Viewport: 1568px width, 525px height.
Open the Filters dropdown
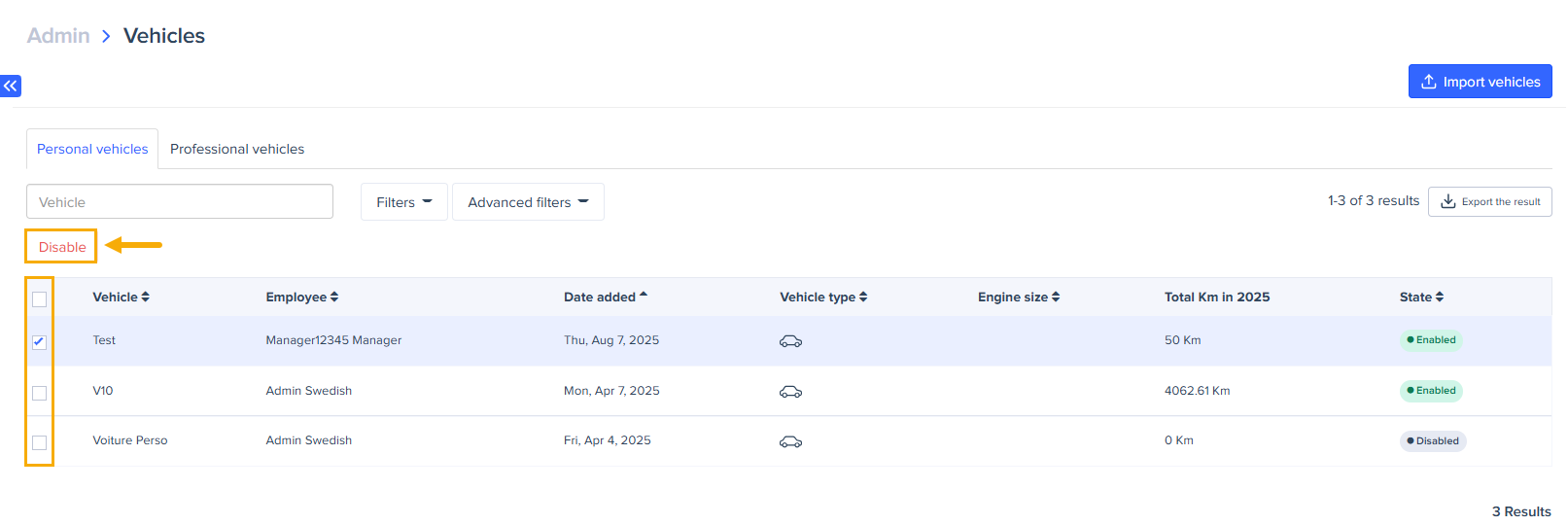click(403, 202)
